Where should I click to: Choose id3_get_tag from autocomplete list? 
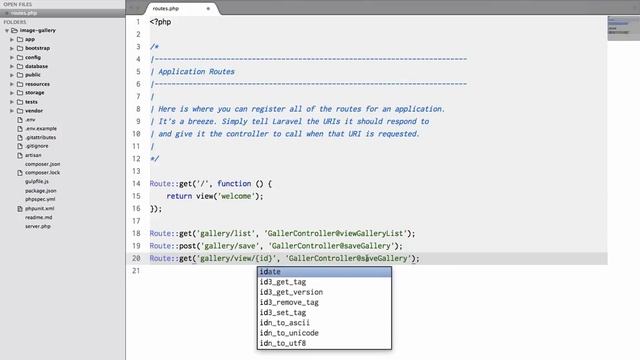pos(324,282)
